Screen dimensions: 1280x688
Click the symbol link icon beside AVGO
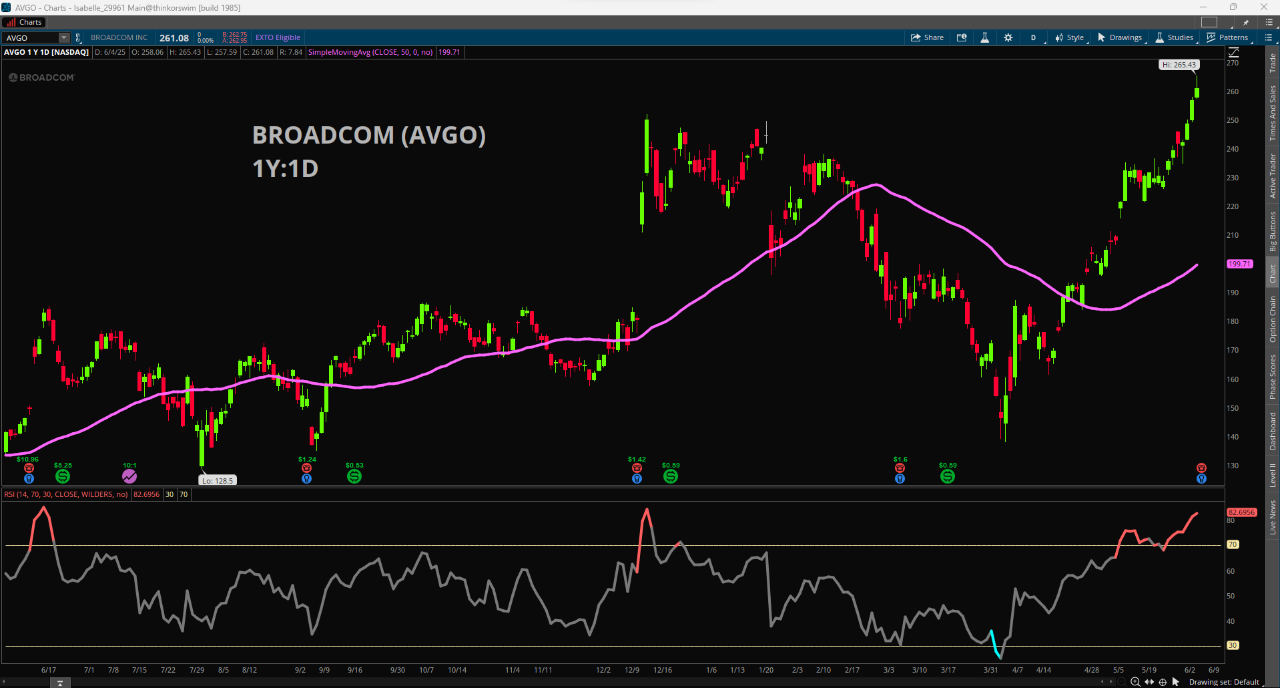coord(80,38)
